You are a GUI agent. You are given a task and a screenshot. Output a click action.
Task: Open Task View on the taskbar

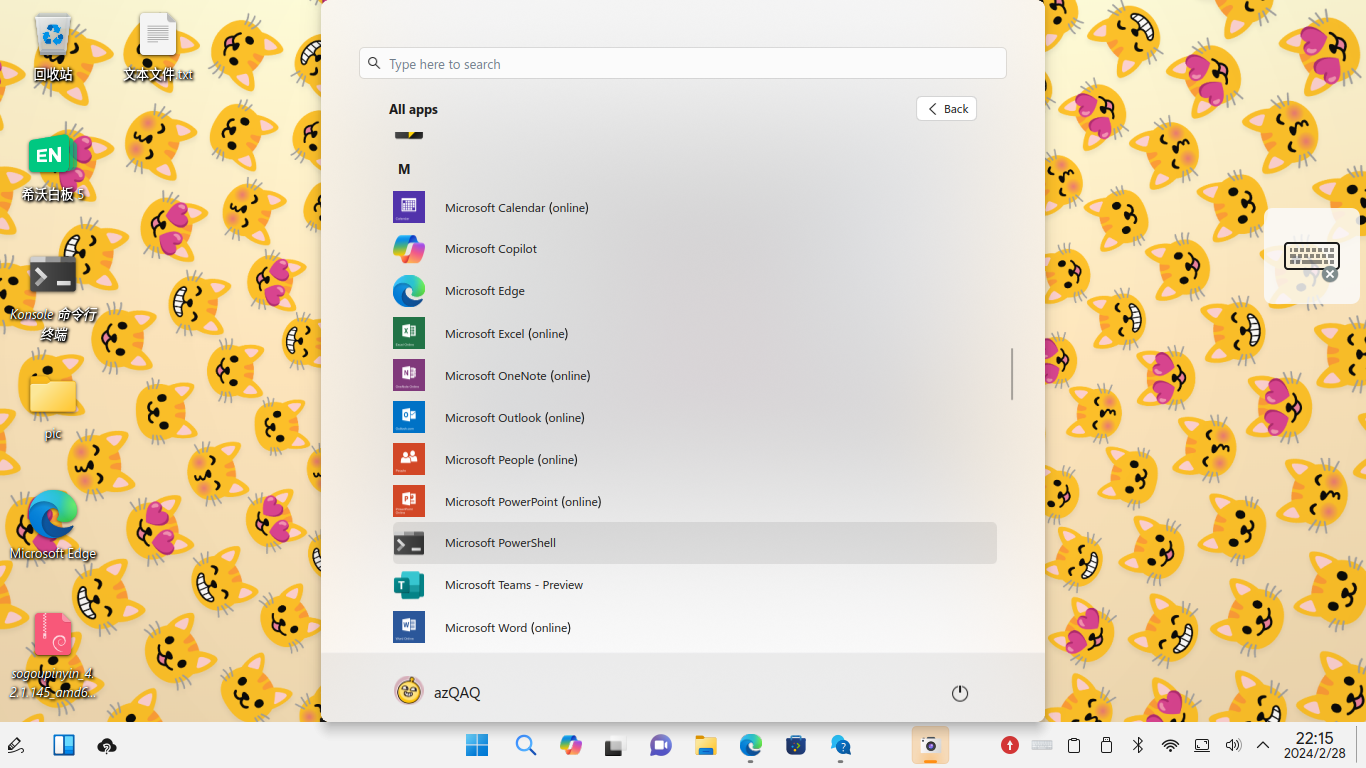pyautogui.click(x=615, y=745)
